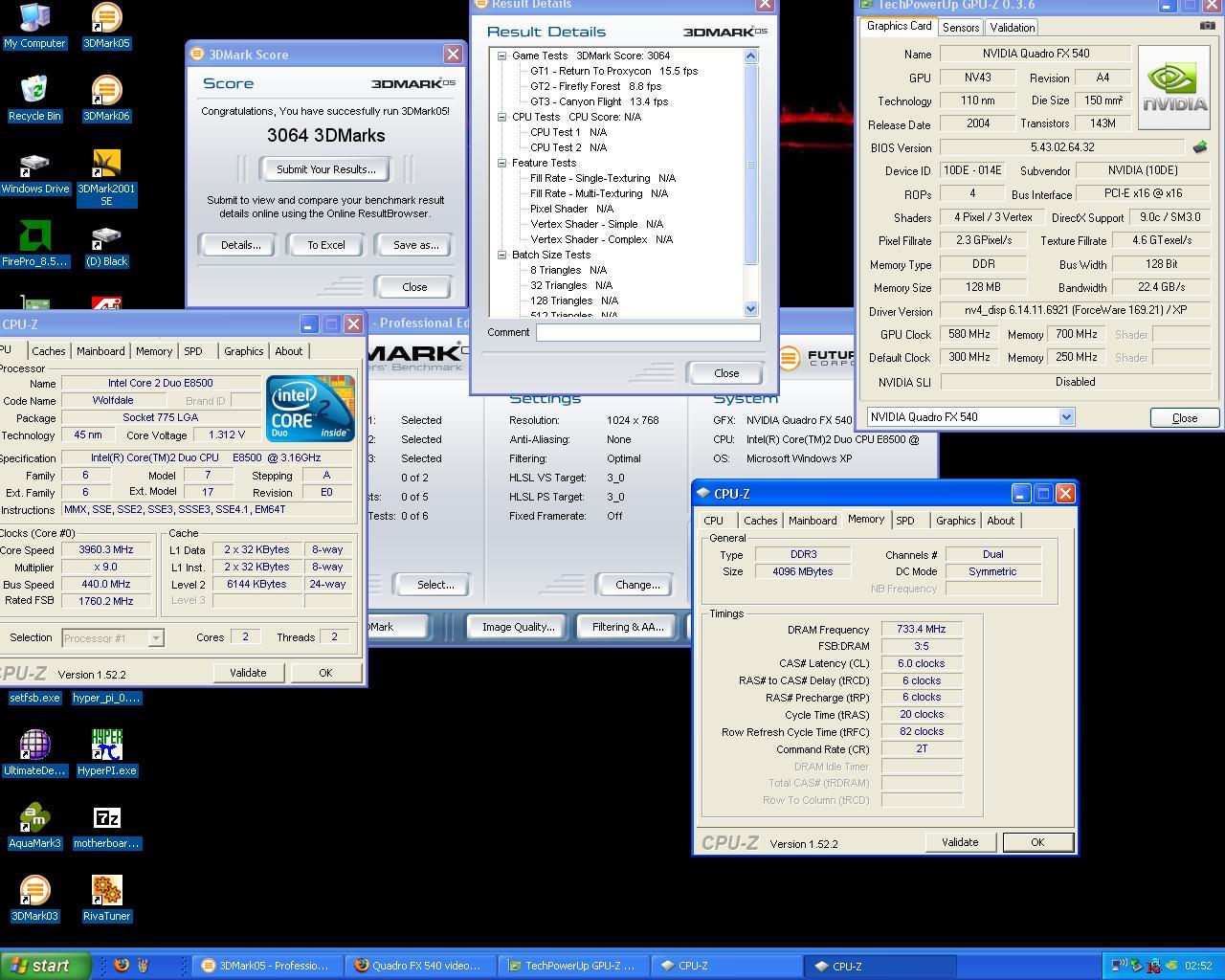Open GPU selection dropdown in GPU-Z
Image resolution: width=1225 pixels, height=980 pixels.
click(x=1066, y=417)
